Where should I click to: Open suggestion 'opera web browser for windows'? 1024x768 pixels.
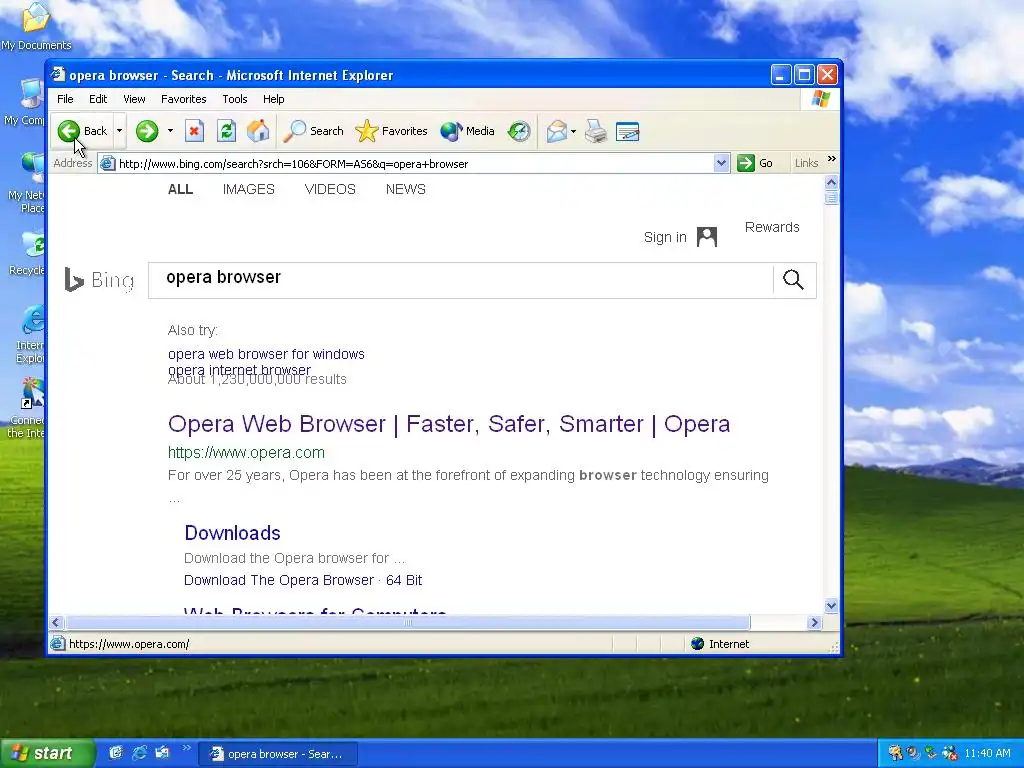[x=266, y=354]
